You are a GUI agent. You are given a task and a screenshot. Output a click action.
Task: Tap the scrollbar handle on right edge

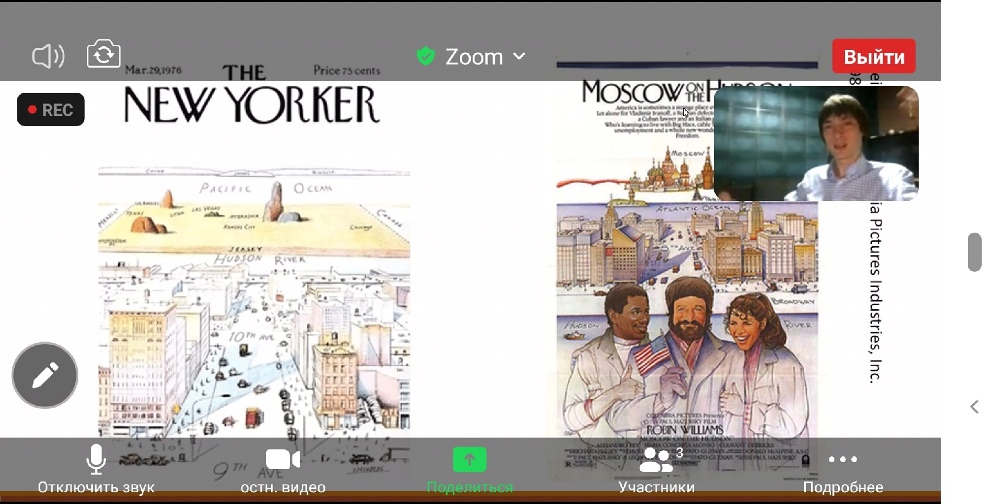975,252
